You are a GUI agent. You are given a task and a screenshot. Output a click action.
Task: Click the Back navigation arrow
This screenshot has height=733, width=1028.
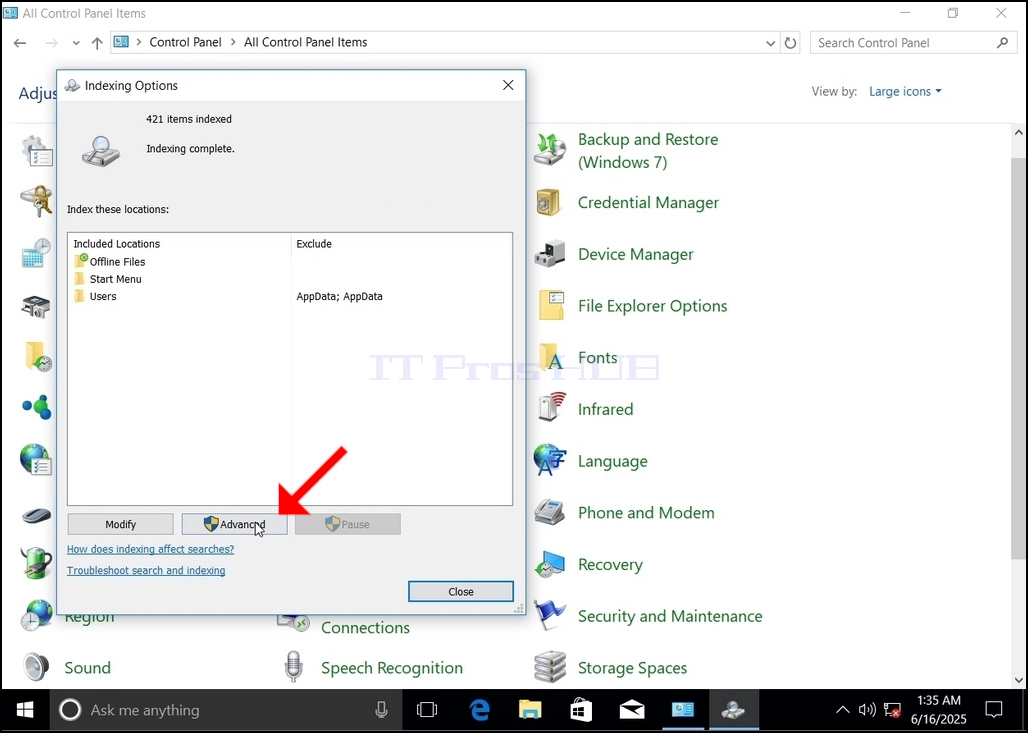20,43
